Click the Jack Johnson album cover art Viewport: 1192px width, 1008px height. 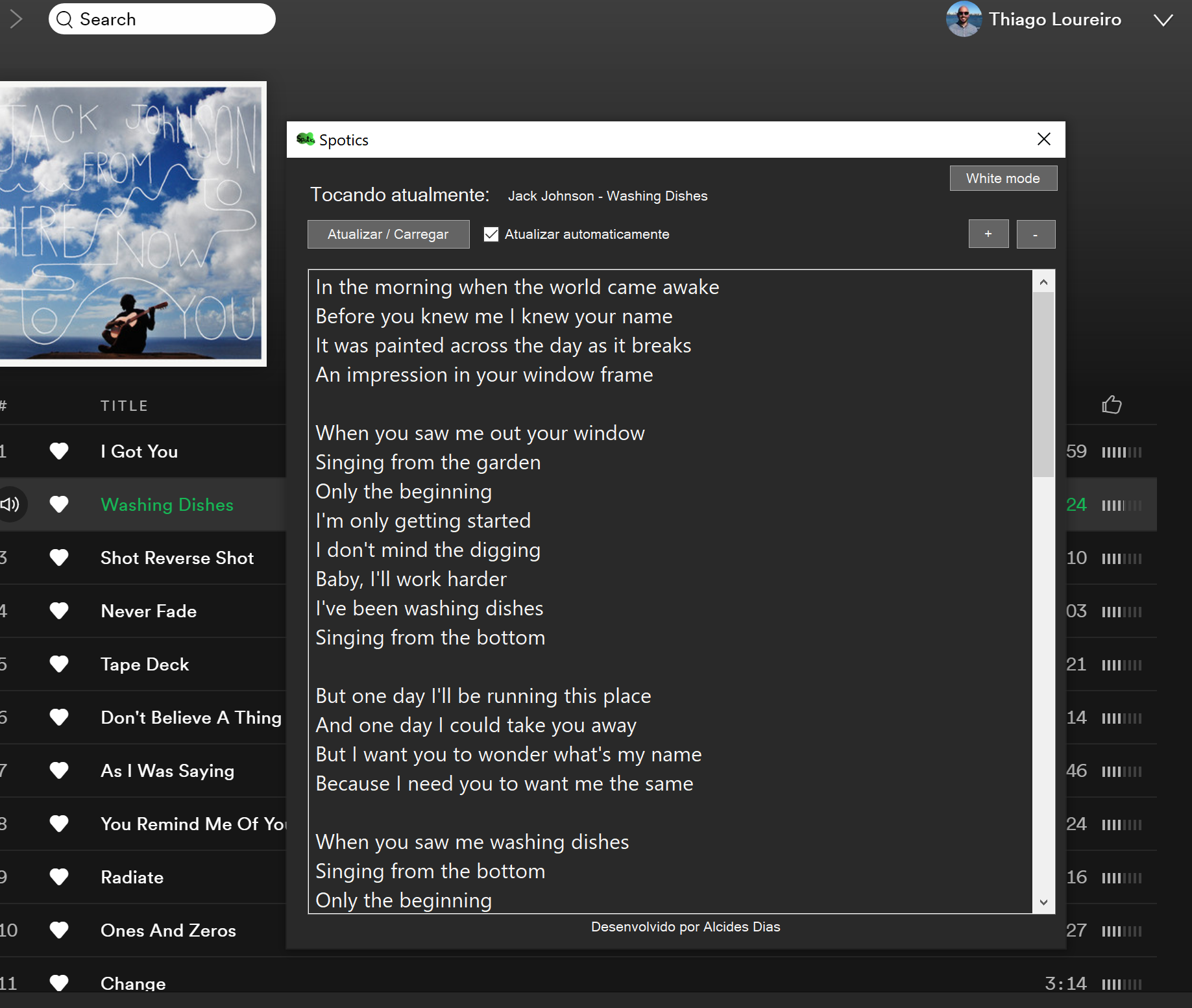click(x=132, y=223)
